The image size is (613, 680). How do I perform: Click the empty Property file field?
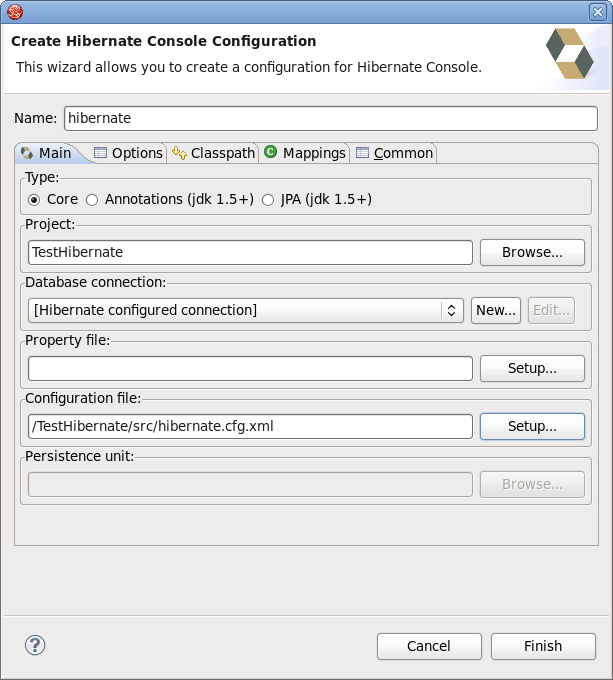[x=250, y=369]
